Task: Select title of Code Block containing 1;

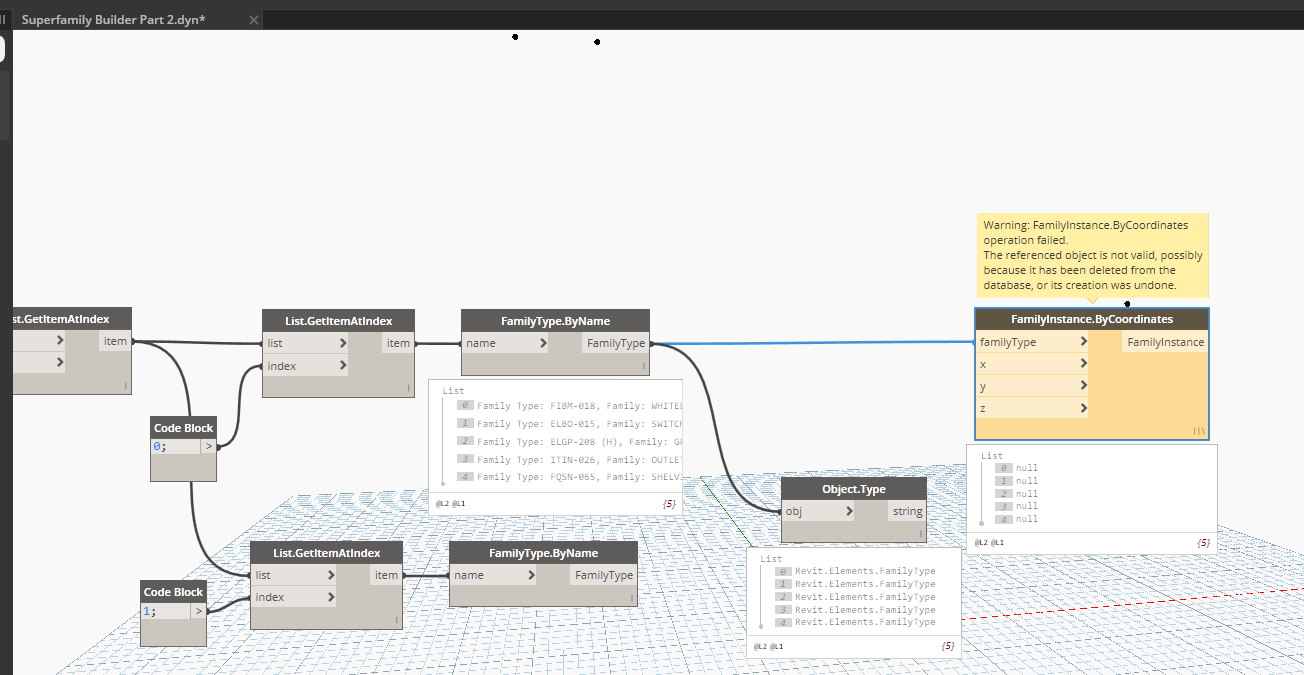Action: 174,592
